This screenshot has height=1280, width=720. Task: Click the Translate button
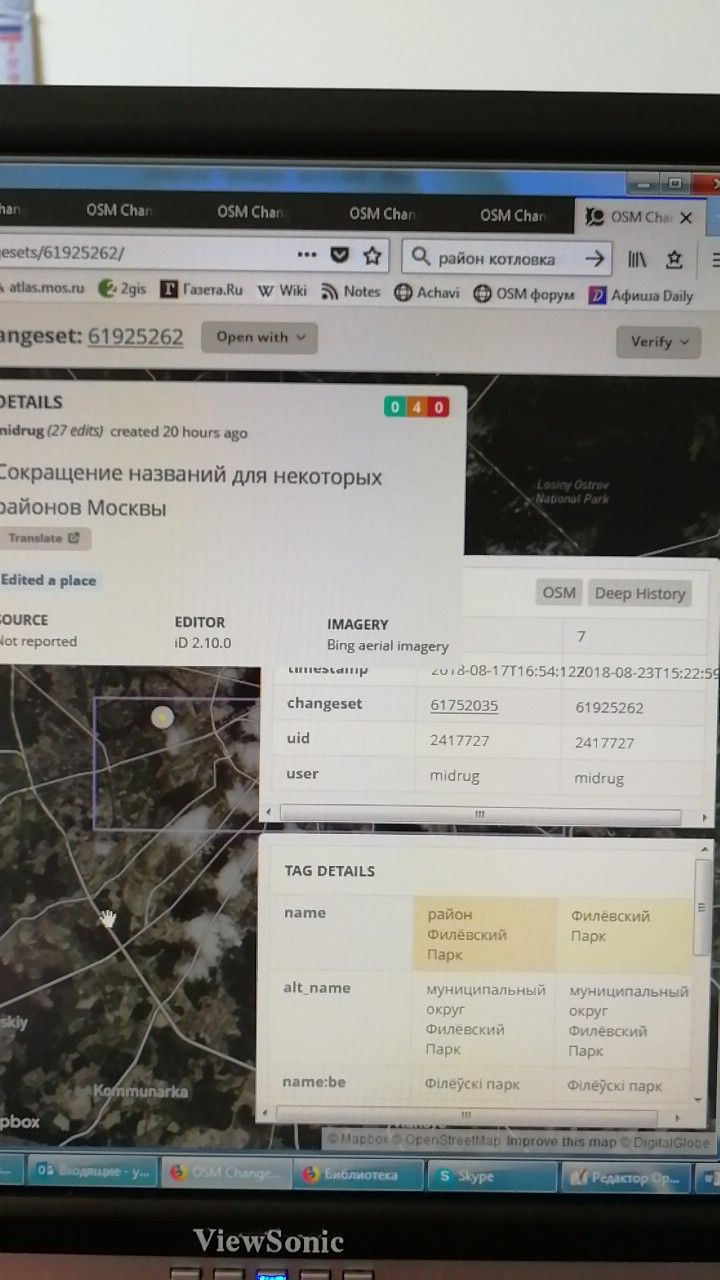tap(44, 538)
